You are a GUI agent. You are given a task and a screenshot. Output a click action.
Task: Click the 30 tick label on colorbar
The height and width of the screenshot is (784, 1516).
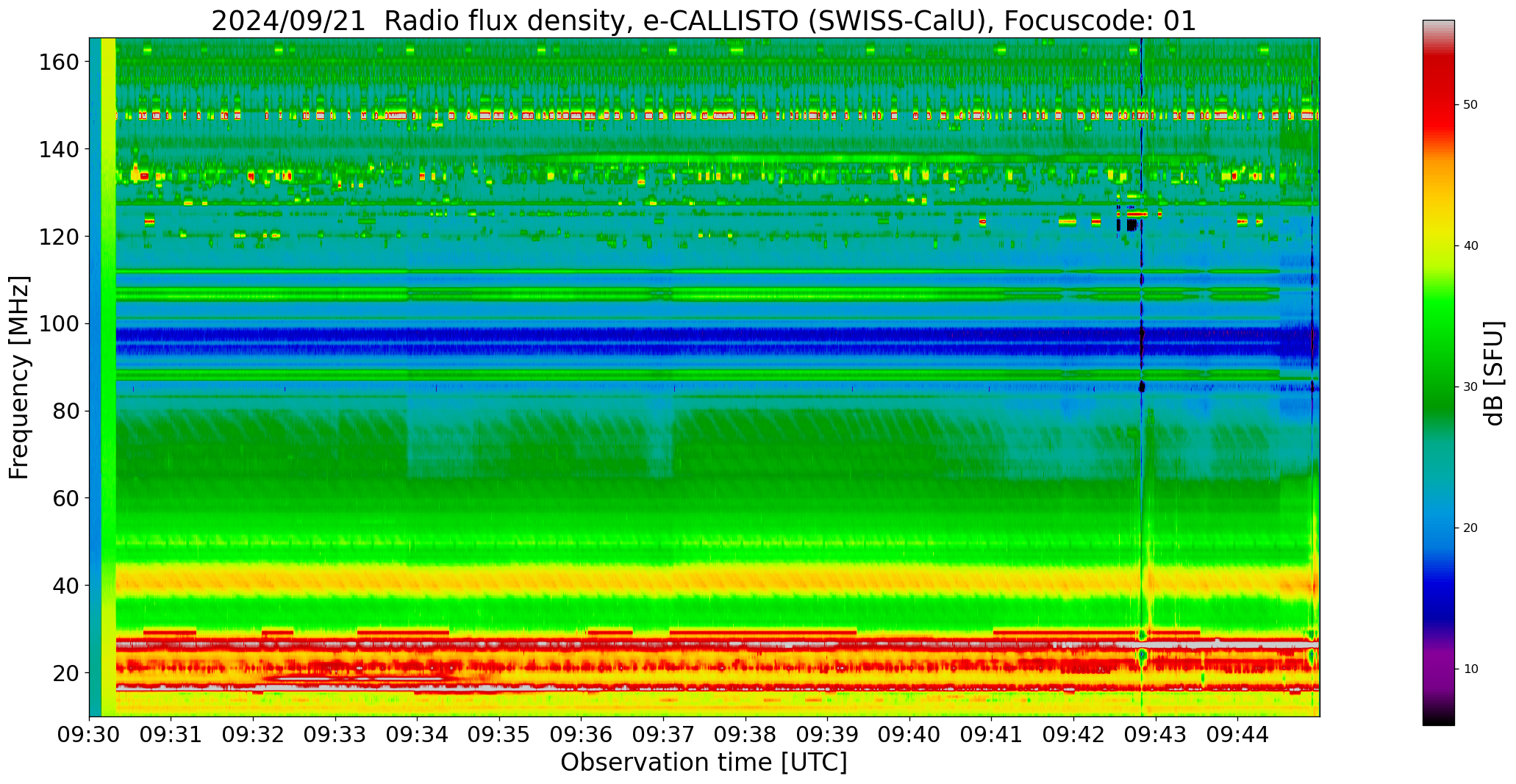[x=1470, y=387]
